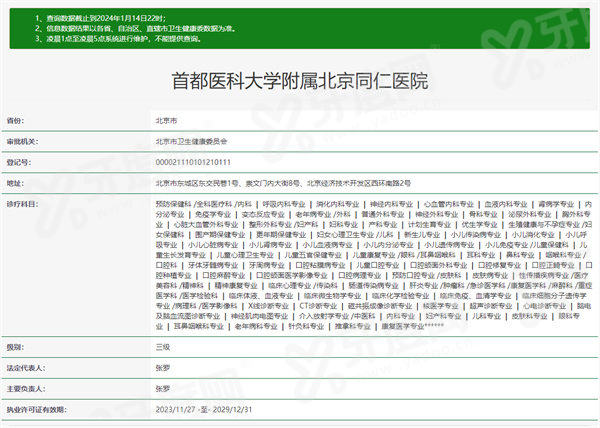Click the 主要负责人 field label
This screenshot has height=428, width=600.
[x=26, y=389]
